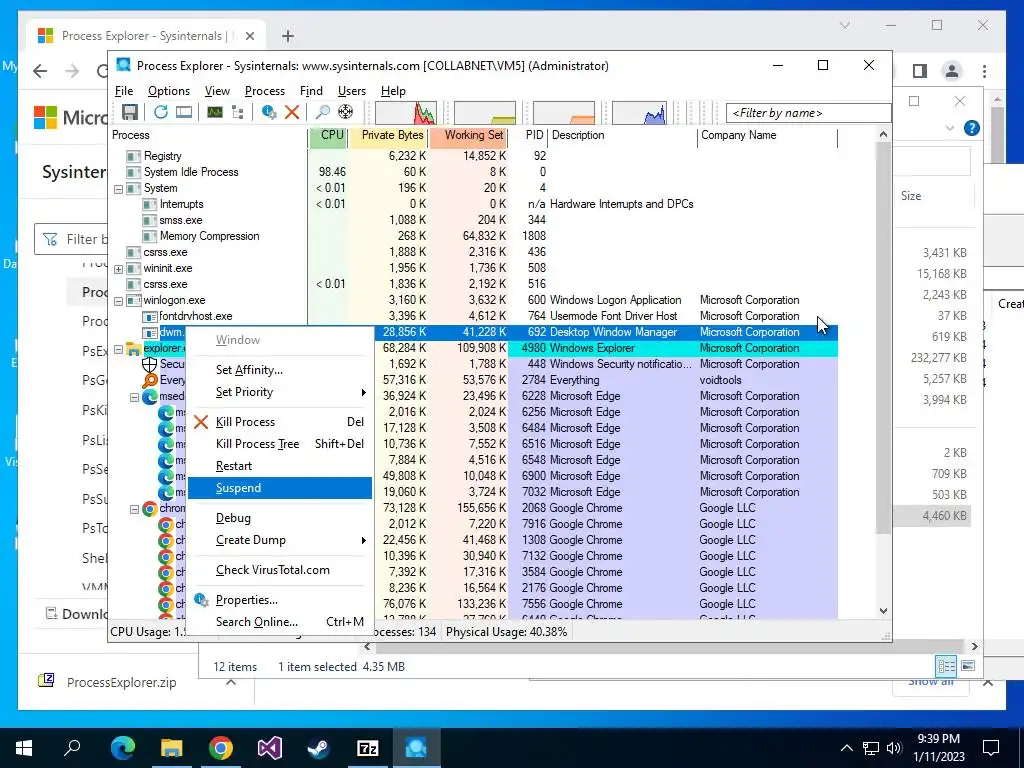
Task: Sort by Description column header
Action: (x=622, y=135)
